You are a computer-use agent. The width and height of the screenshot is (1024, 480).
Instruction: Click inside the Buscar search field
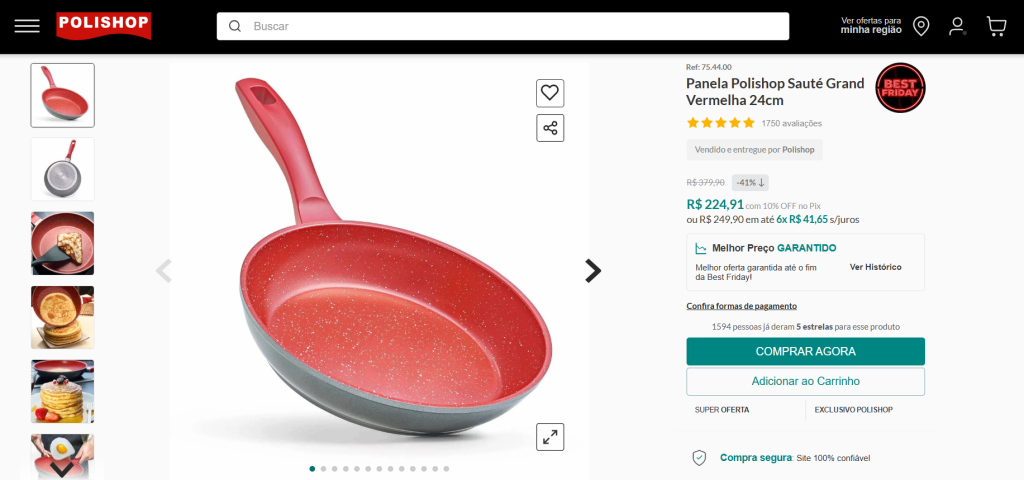(x=510, y=26)
